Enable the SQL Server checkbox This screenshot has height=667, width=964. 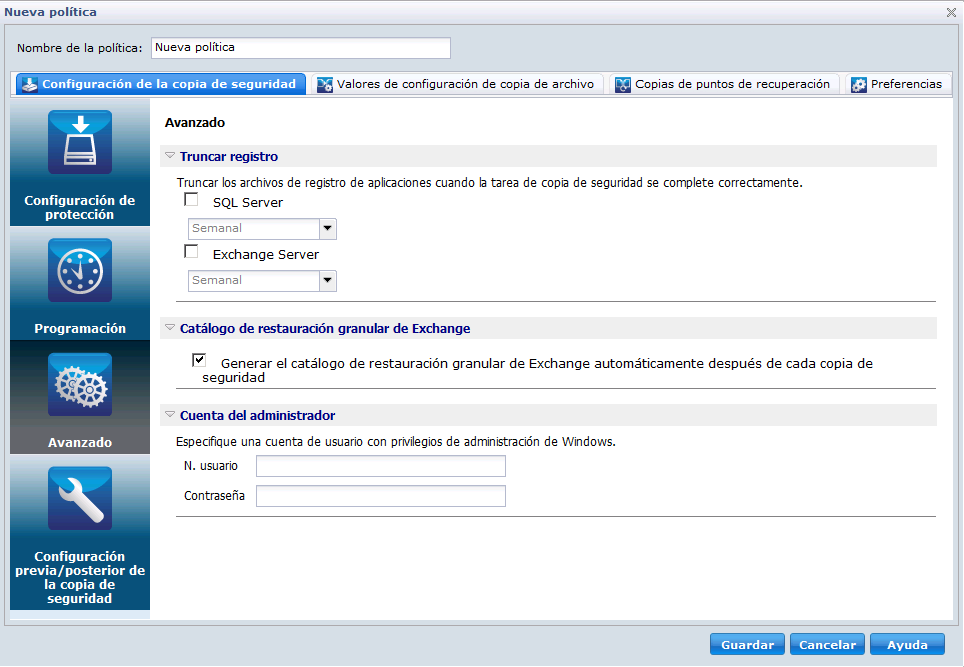(191, 199)
